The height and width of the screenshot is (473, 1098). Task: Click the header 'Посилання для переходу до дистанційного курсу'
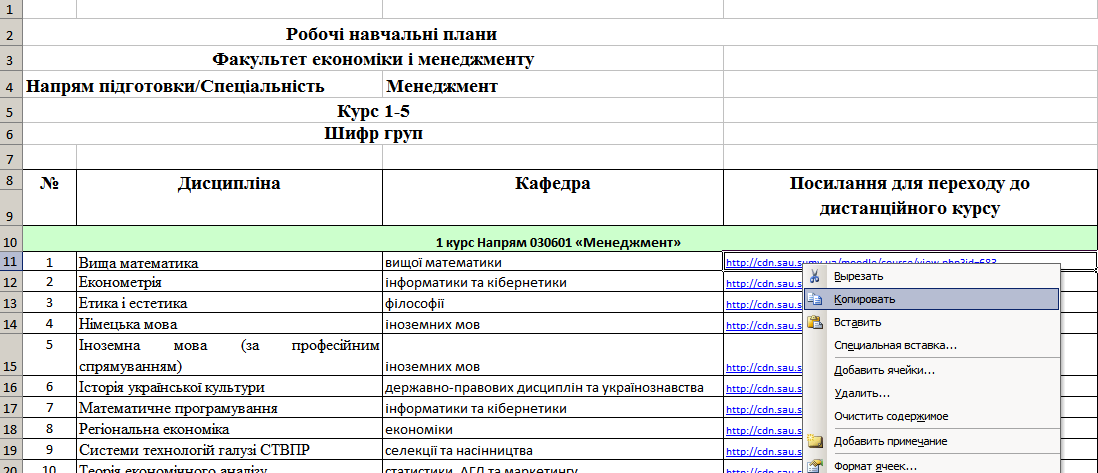pyautogui.click(x=910, y=198)
